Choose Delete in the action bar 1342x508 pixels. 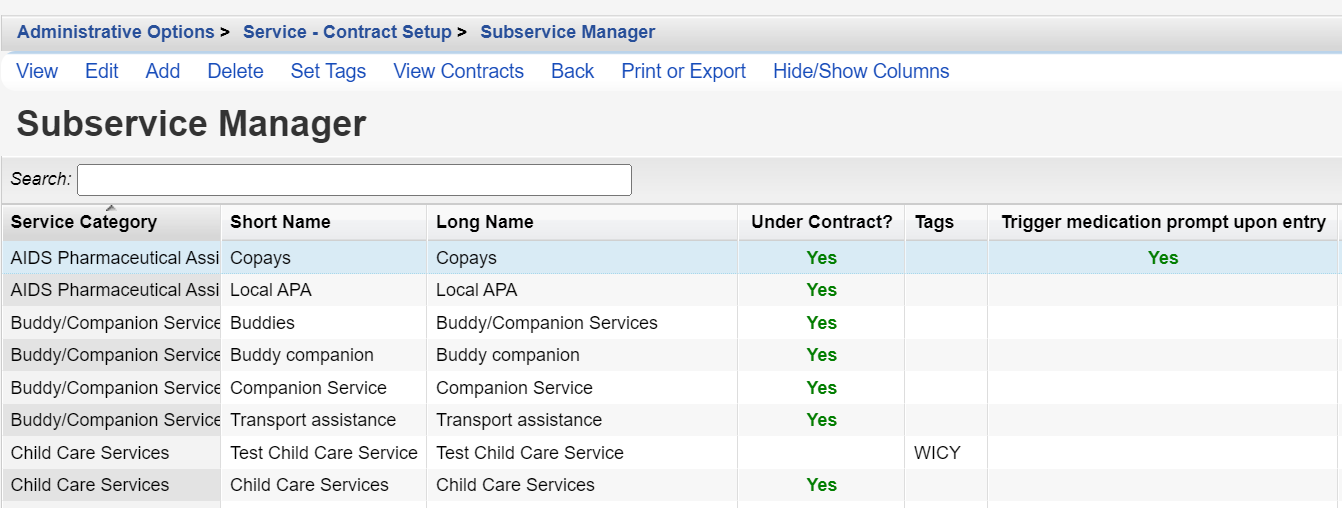235,71
